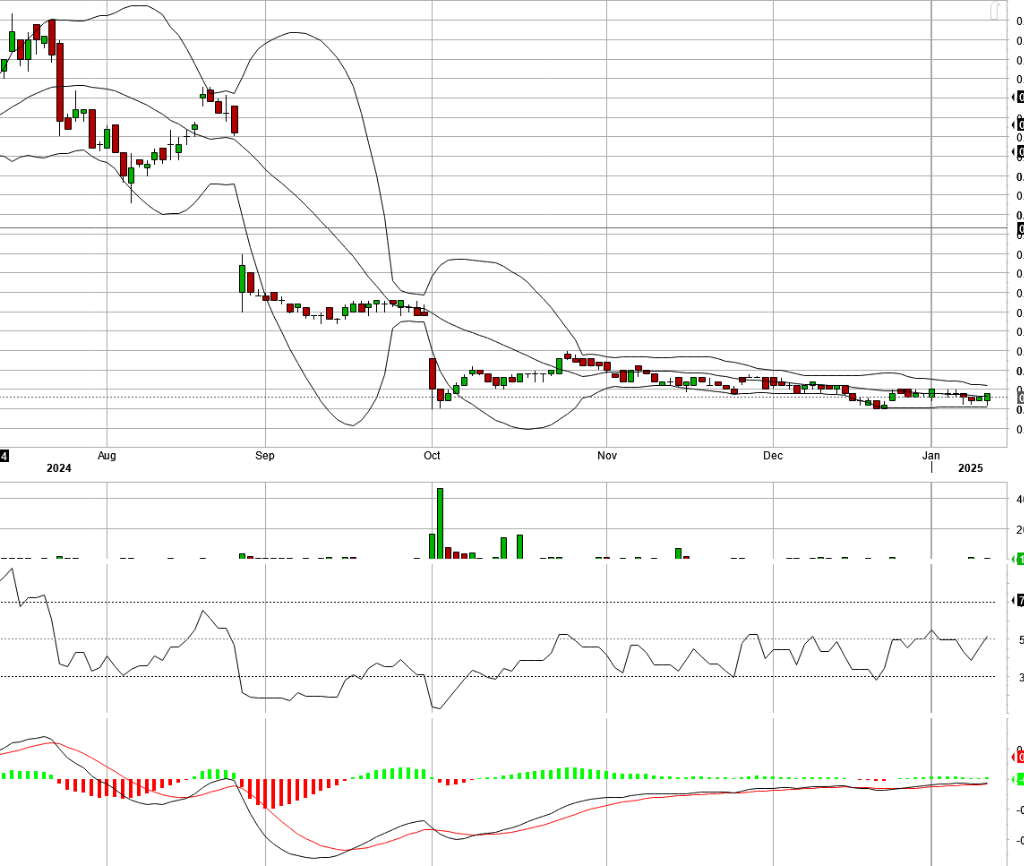
Task: Click the tallest red candlestick in late July
Action: click(60, 82)
